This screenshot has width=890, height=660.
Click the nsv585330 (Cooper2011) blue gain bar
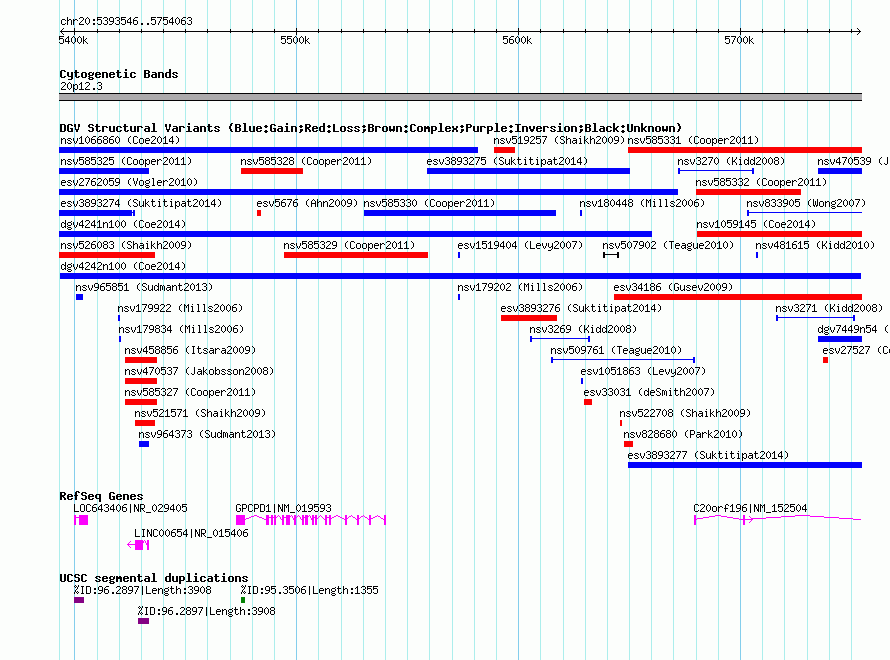point(460,213)
